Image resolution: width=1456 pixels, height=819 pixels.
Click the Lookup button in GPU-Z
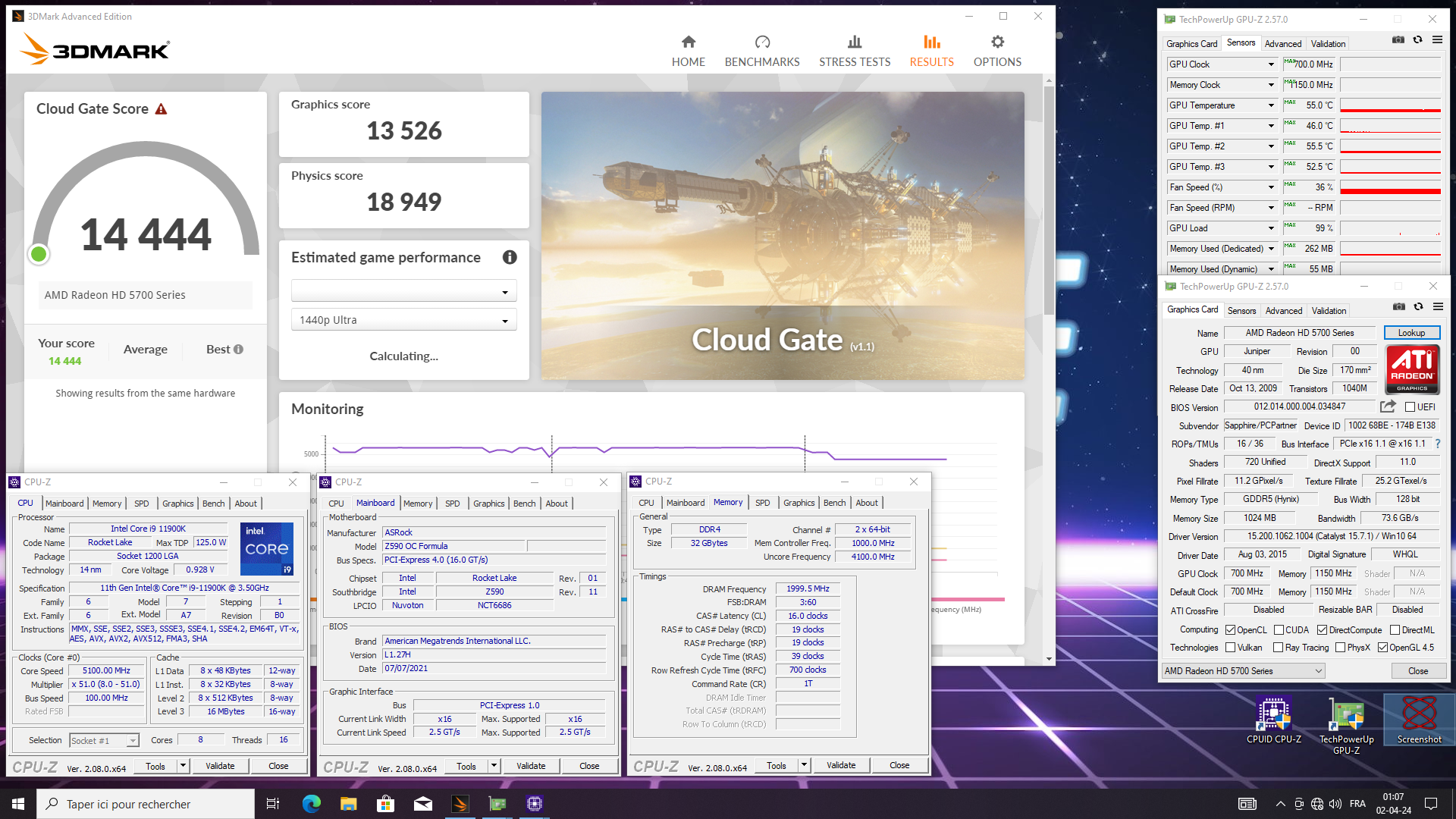(x=1411, y=333)
